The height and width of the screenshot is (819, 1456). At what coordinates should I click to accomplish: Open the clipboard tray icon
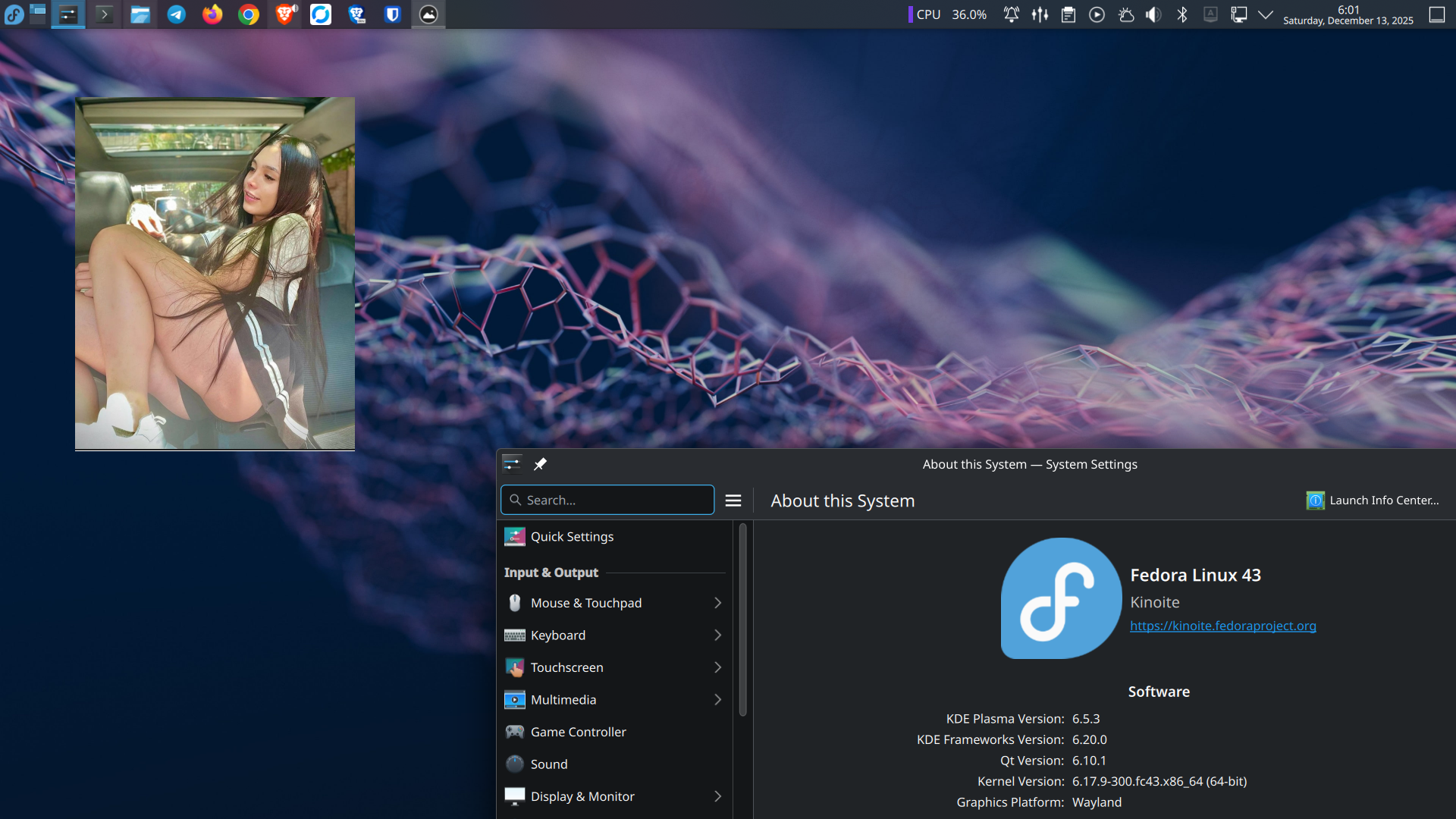tap(1068, 14)
